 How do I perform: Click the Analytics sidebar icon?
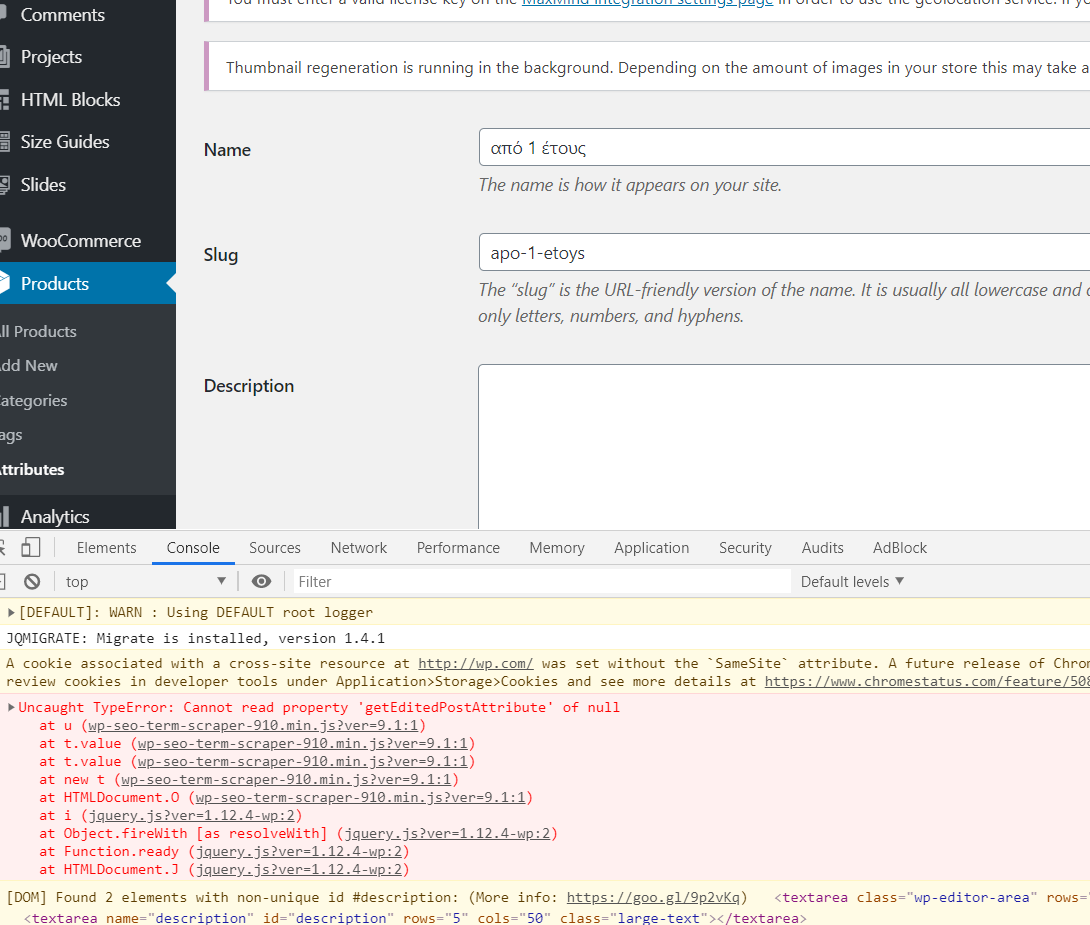[4, 516]
